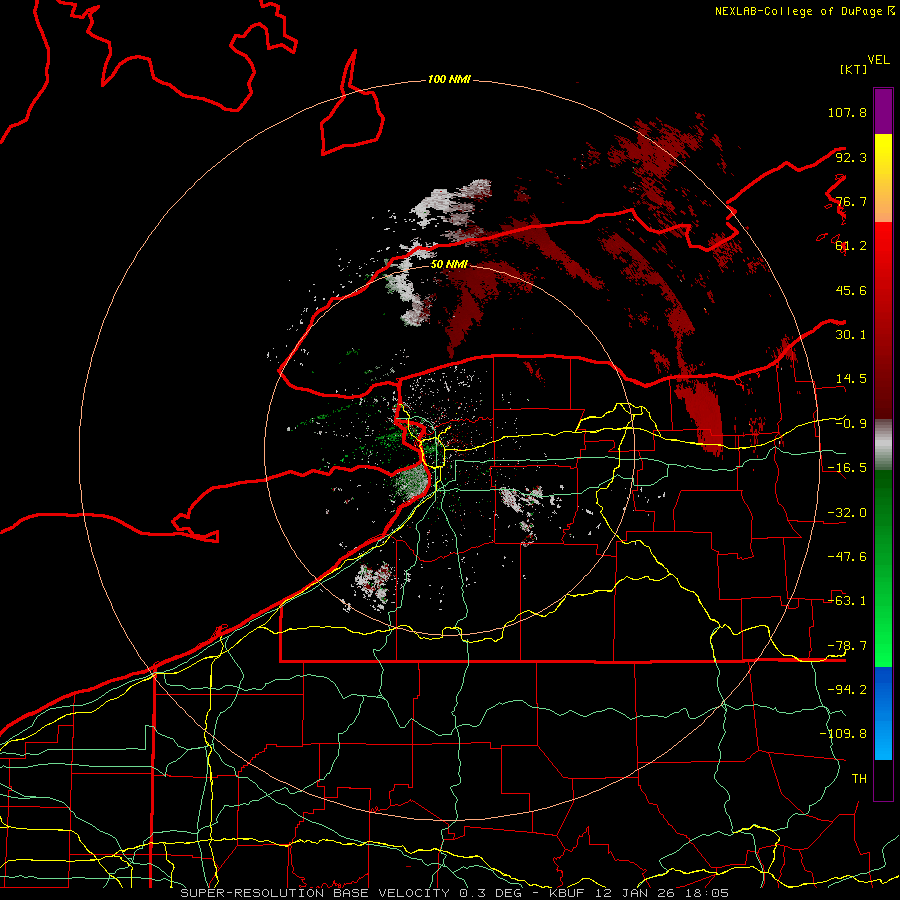This screenshot has width=900, height=900.
Task: Pick the gray near-zero color bar segment
Action: pos(883,445)
